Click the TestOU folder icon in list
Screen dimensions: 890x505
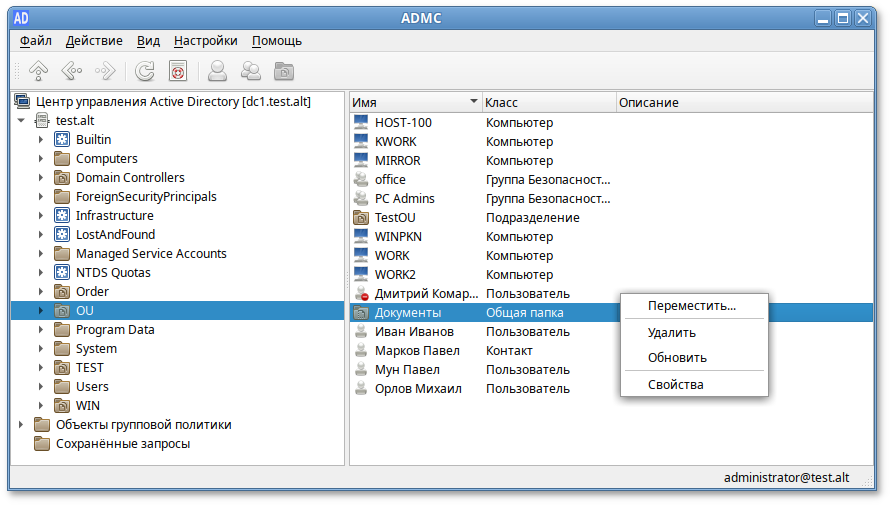362,218
